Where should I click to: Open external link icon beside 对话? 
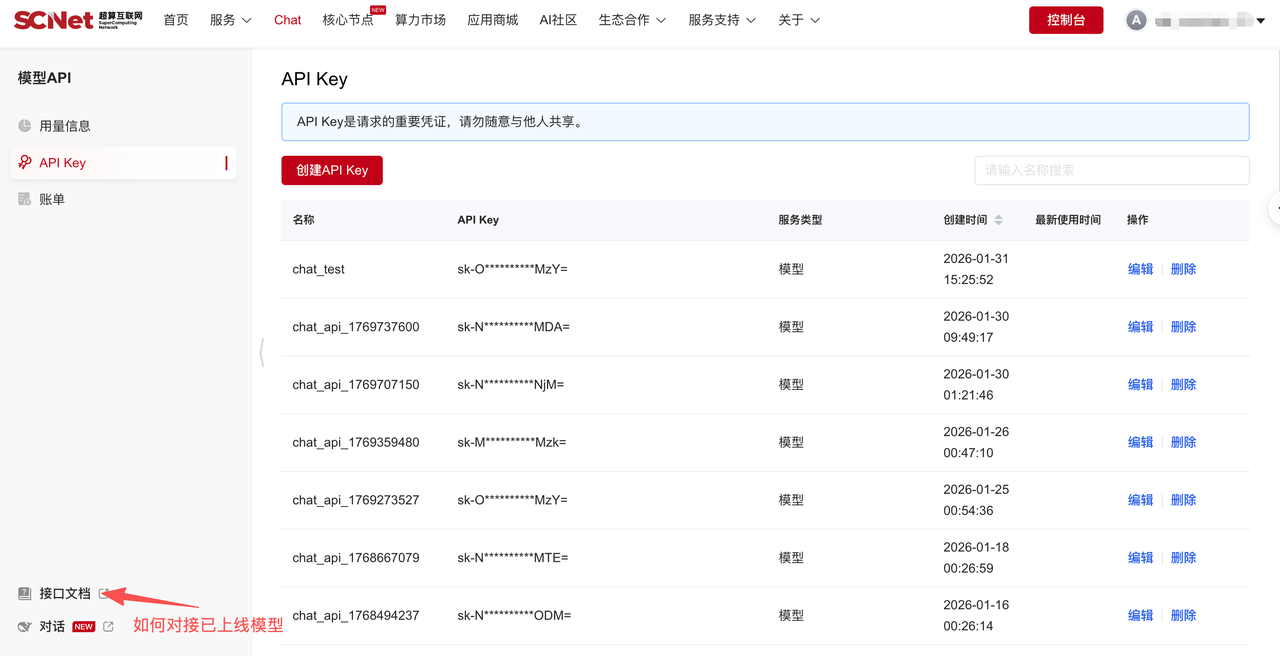pos(109,627)
